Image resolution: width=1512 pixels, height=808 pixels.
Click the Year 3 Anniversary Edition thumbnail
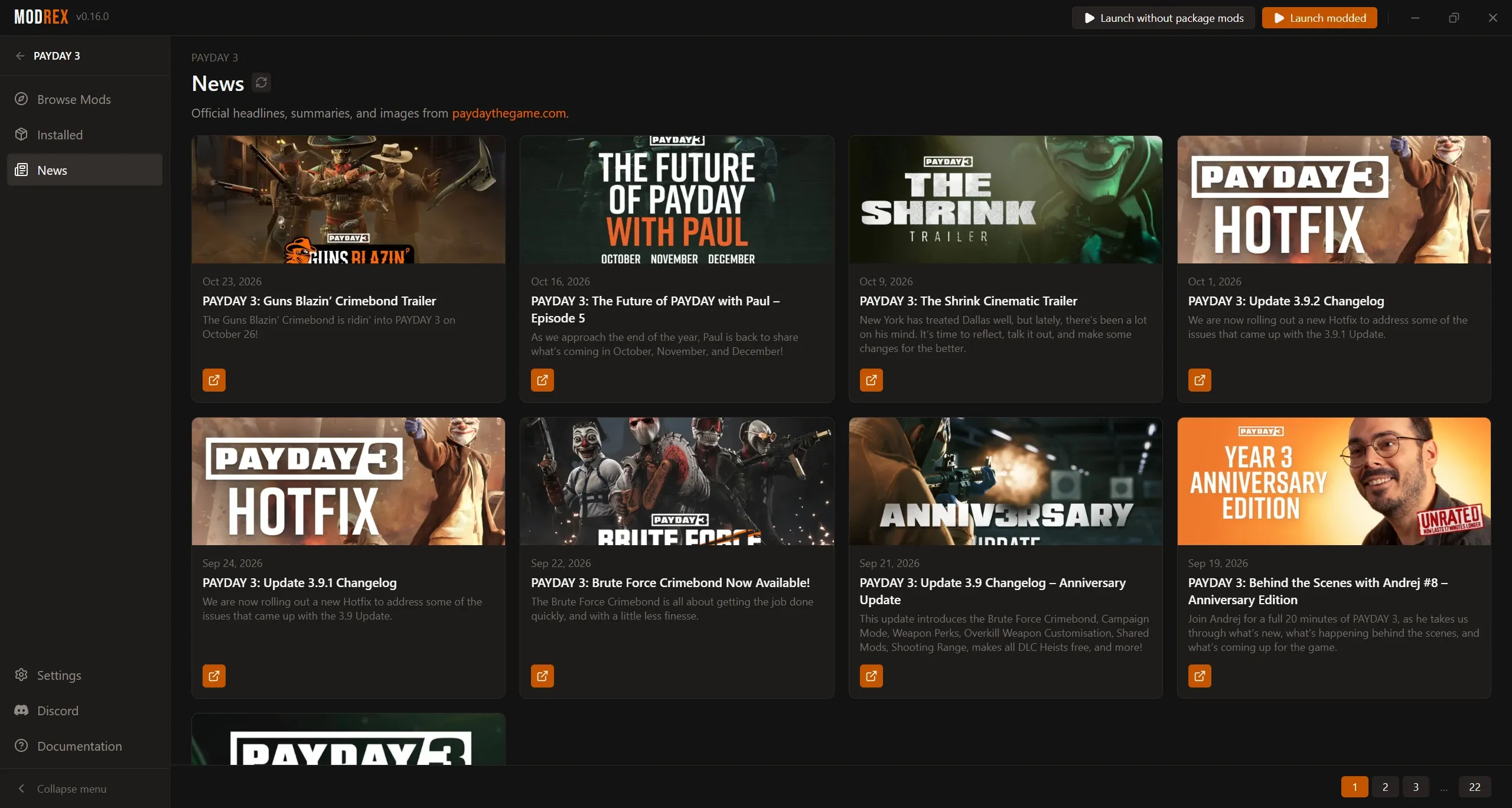tap(1334, 481)
